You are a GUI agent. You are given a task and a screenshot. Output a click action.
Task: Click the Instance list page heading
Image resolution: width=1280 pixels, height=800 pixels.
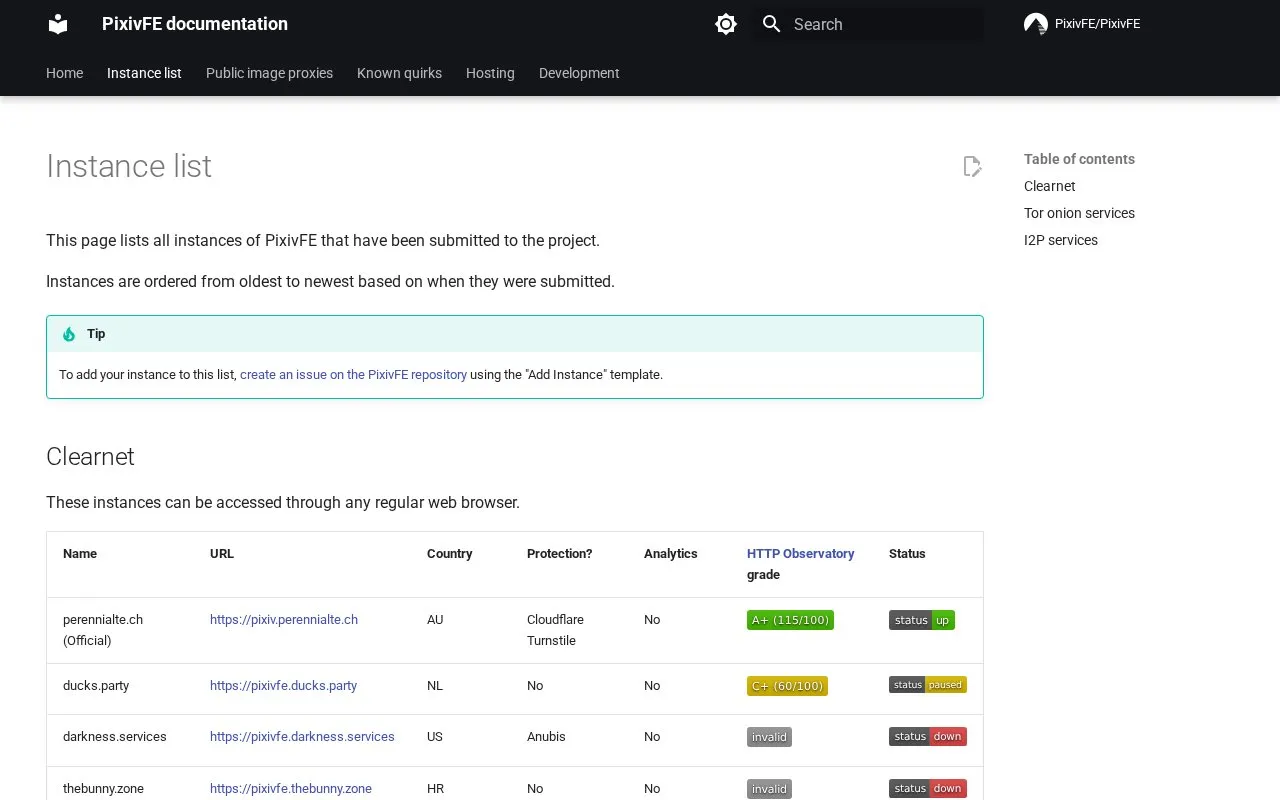(x=129, y=166)
